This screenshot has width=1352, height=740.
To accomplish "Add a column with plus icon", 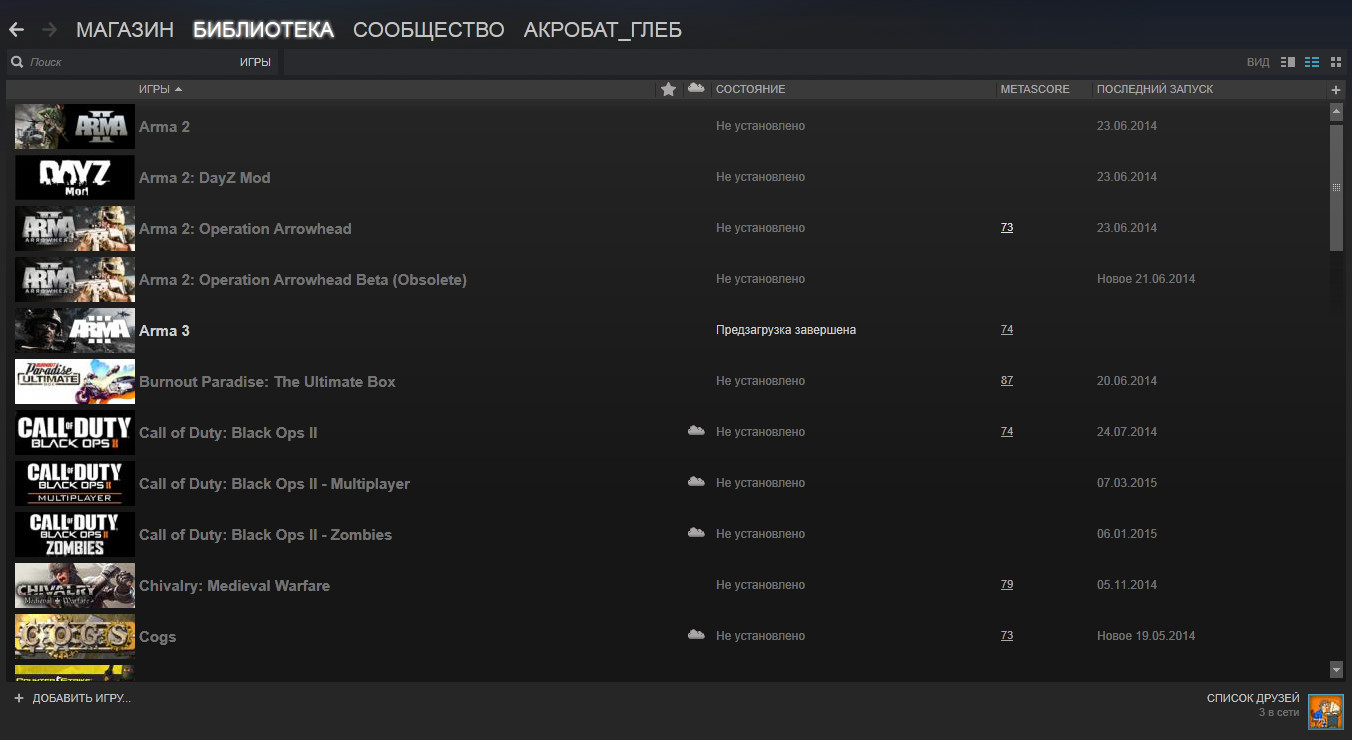I will click(1336, 90).
